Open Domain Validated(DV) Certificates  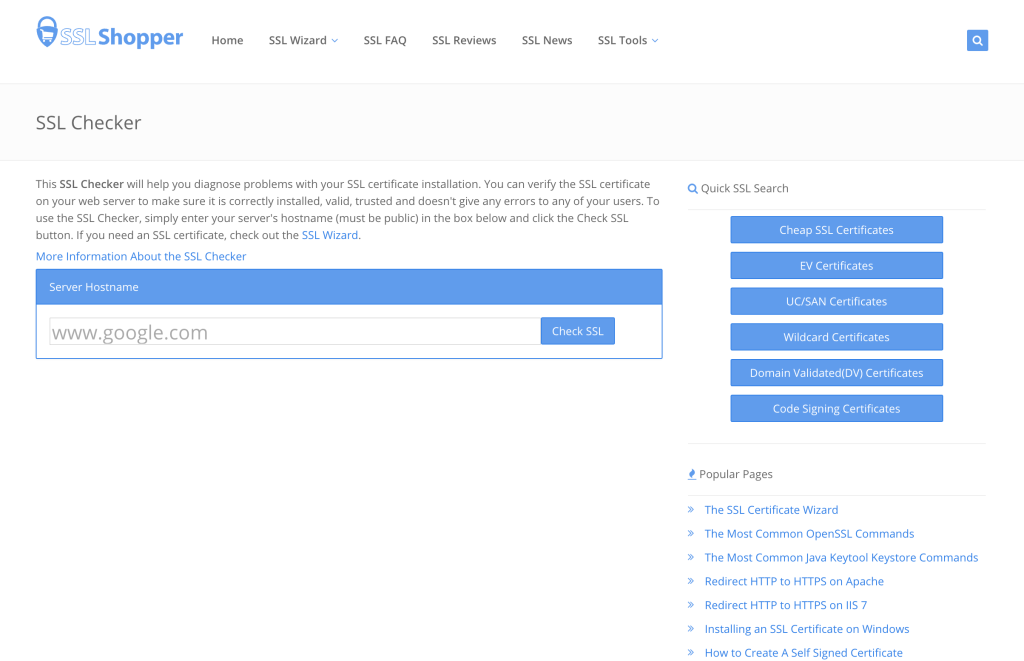pos(836,373)
